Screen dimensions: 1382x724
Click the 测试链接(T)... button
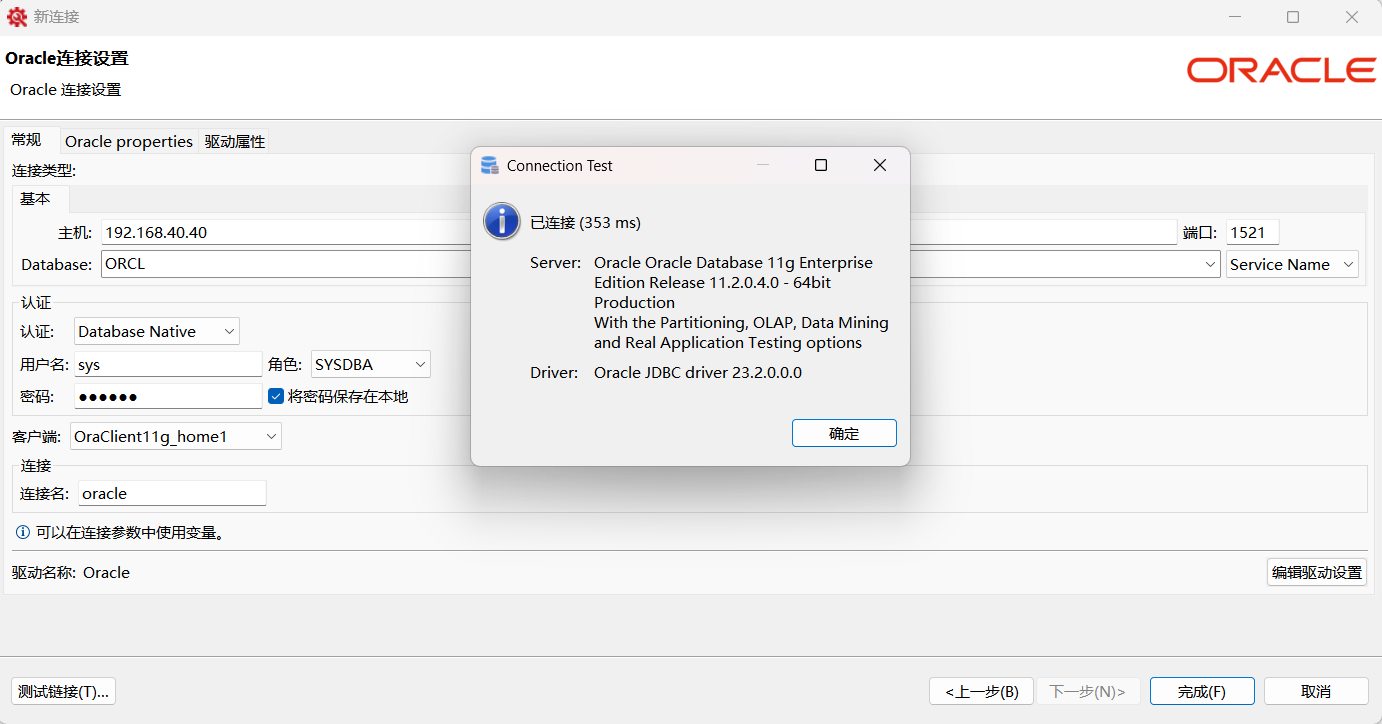coord(64,691)
